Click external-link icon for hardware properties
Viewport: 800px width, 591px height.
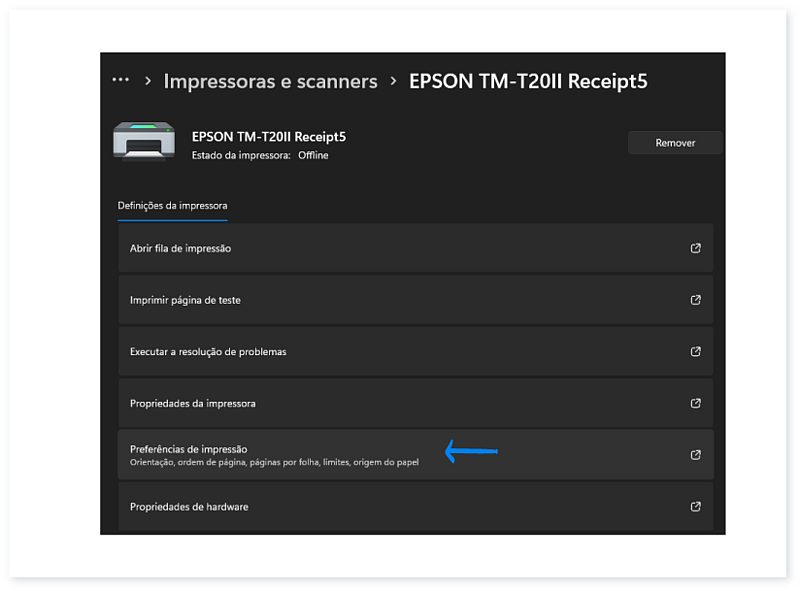click(696, 507)
